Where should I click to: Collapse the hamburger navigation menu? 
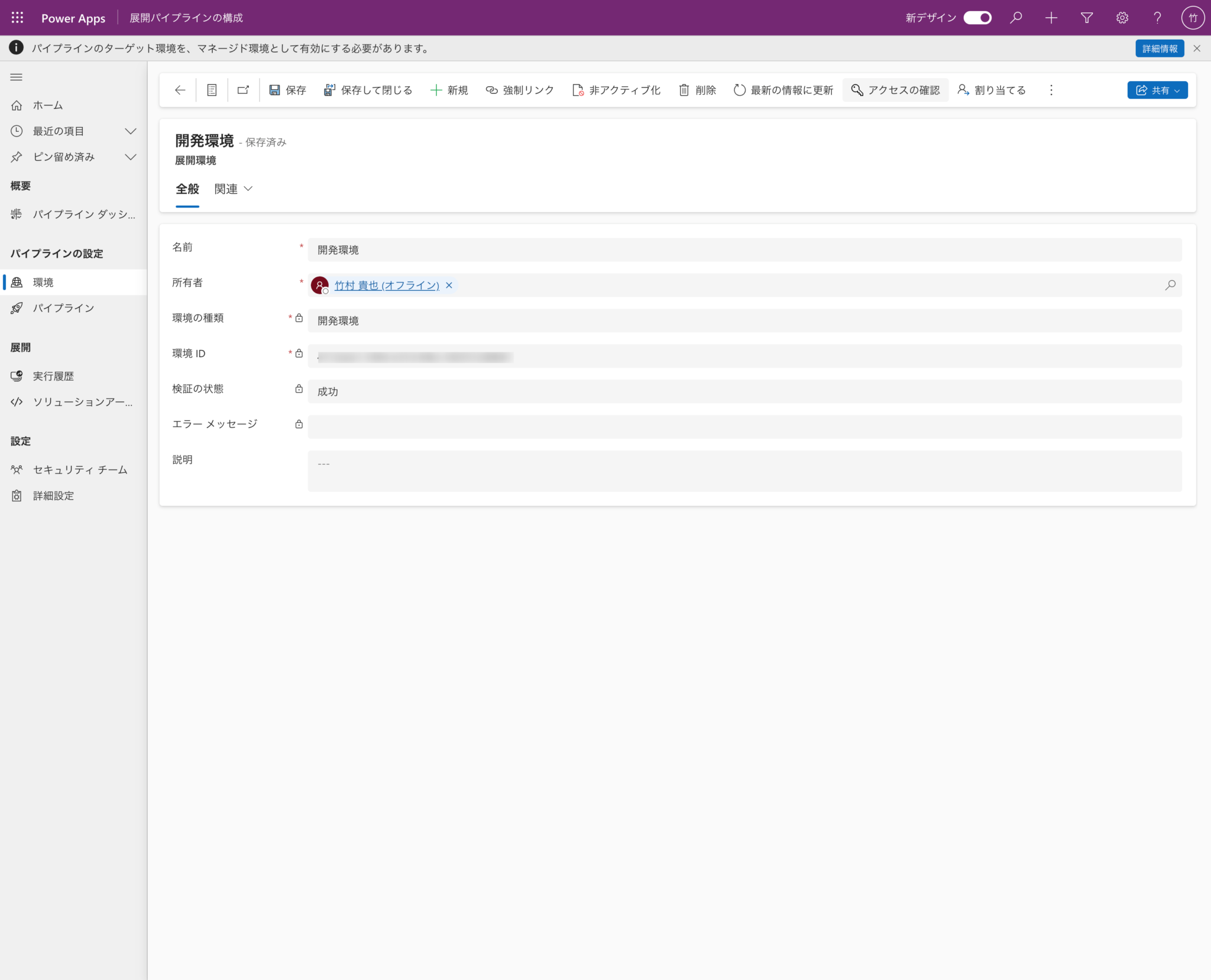click(17, 77)
